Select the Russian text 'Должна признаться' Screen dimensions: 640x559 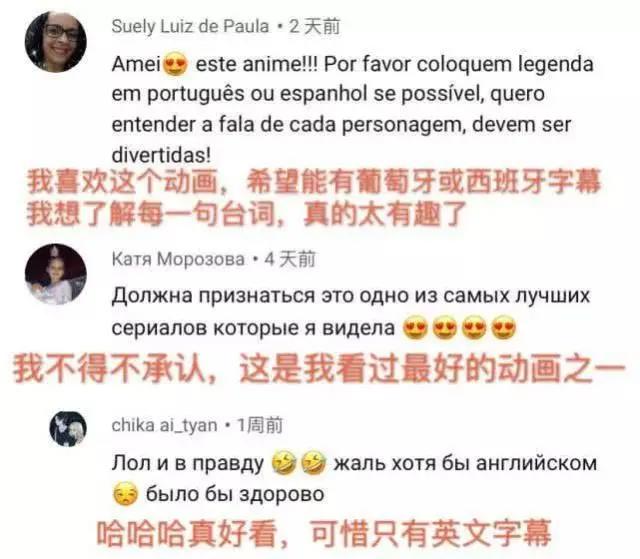(213, 296)
